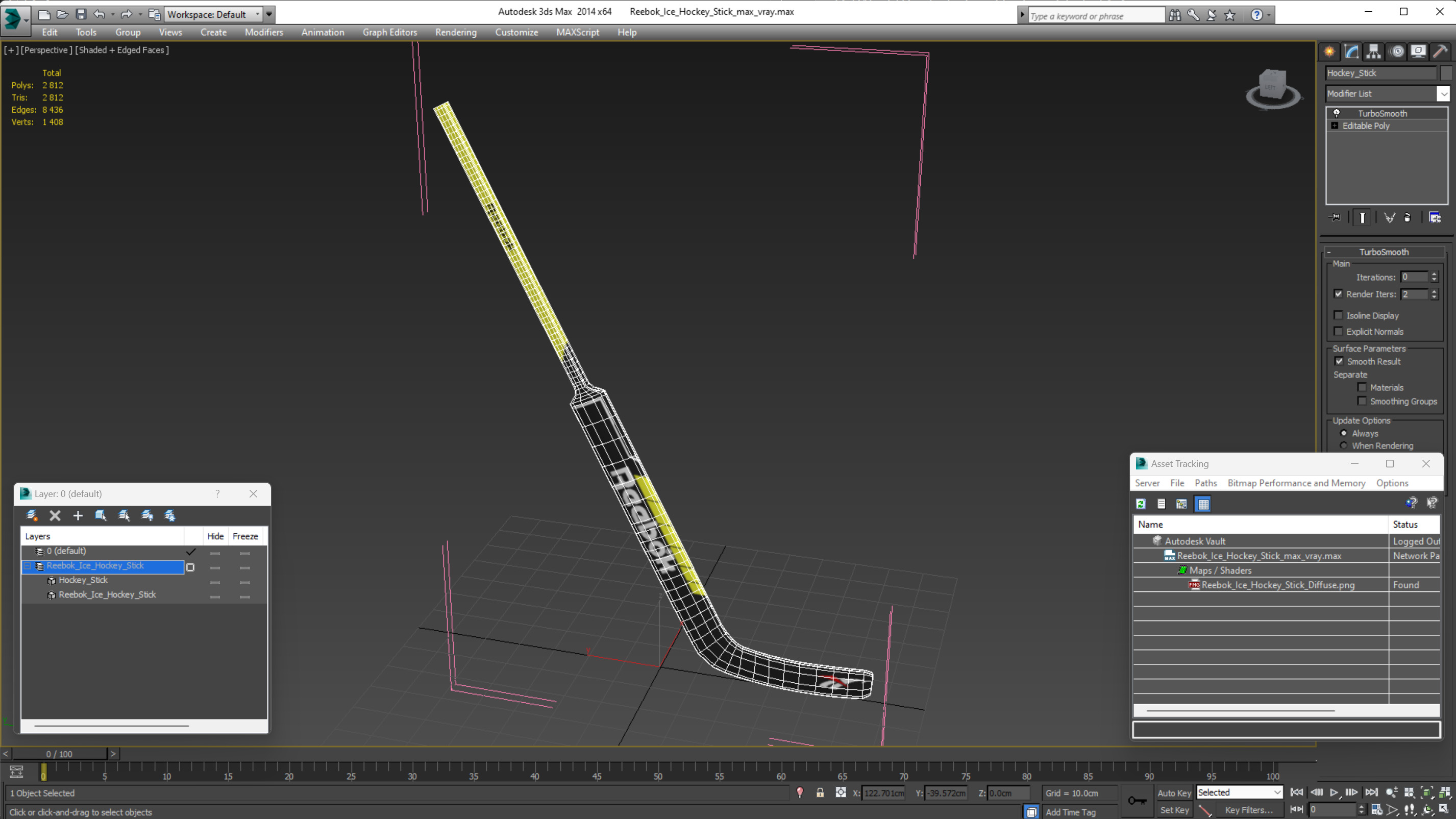Click Make Unique icon in modifier stack
This screenshot has width=1456, height=819.
coord(1389,217)
